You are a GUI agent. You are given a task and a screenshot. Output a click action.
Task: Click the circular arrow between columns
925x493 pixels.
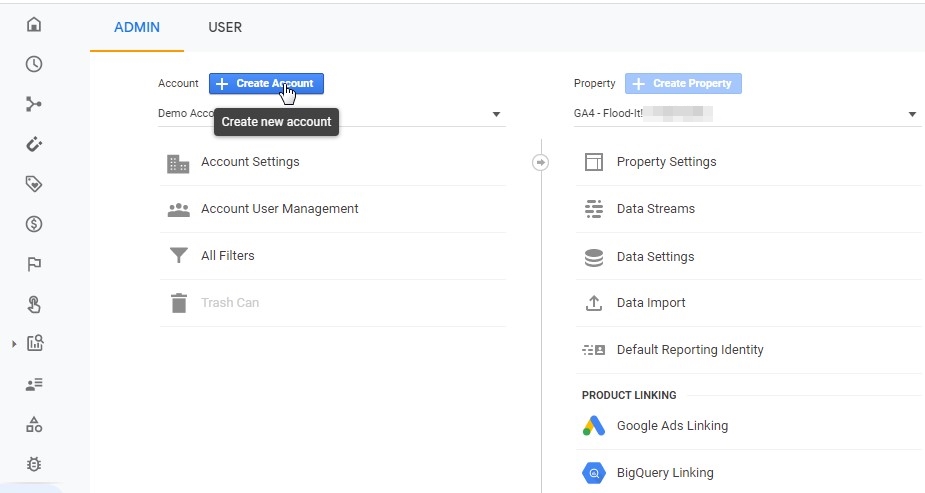(x=541, y=162)
